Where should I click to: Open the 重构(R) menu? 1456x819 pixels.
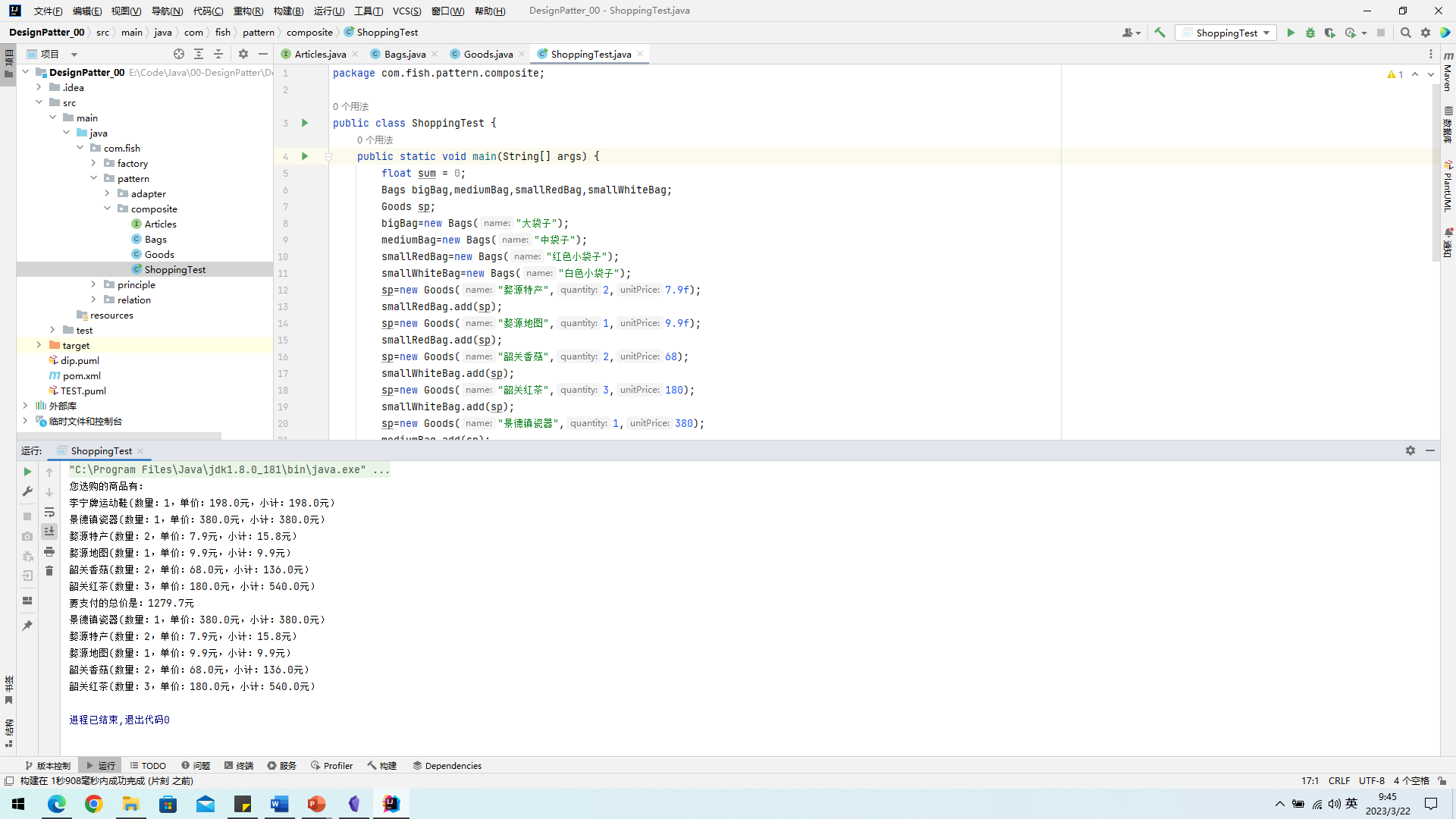(x=248, y=11)
